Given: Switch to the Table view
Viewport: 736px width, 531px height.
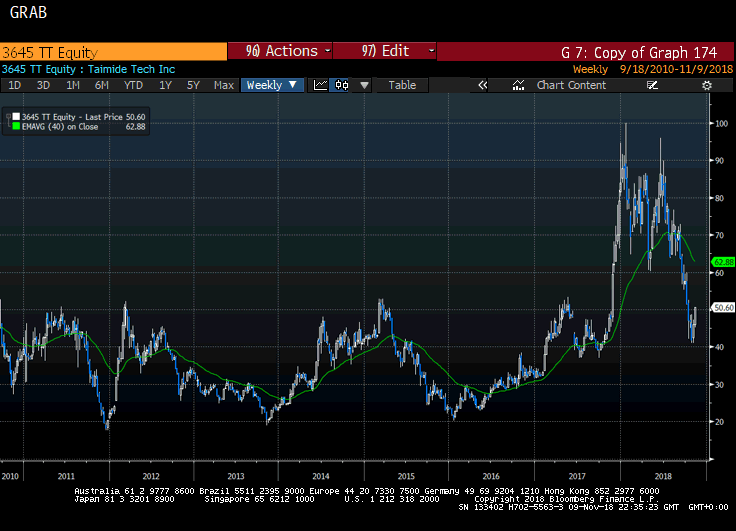Looking at the screenshot, I should (x=402, y=85).
